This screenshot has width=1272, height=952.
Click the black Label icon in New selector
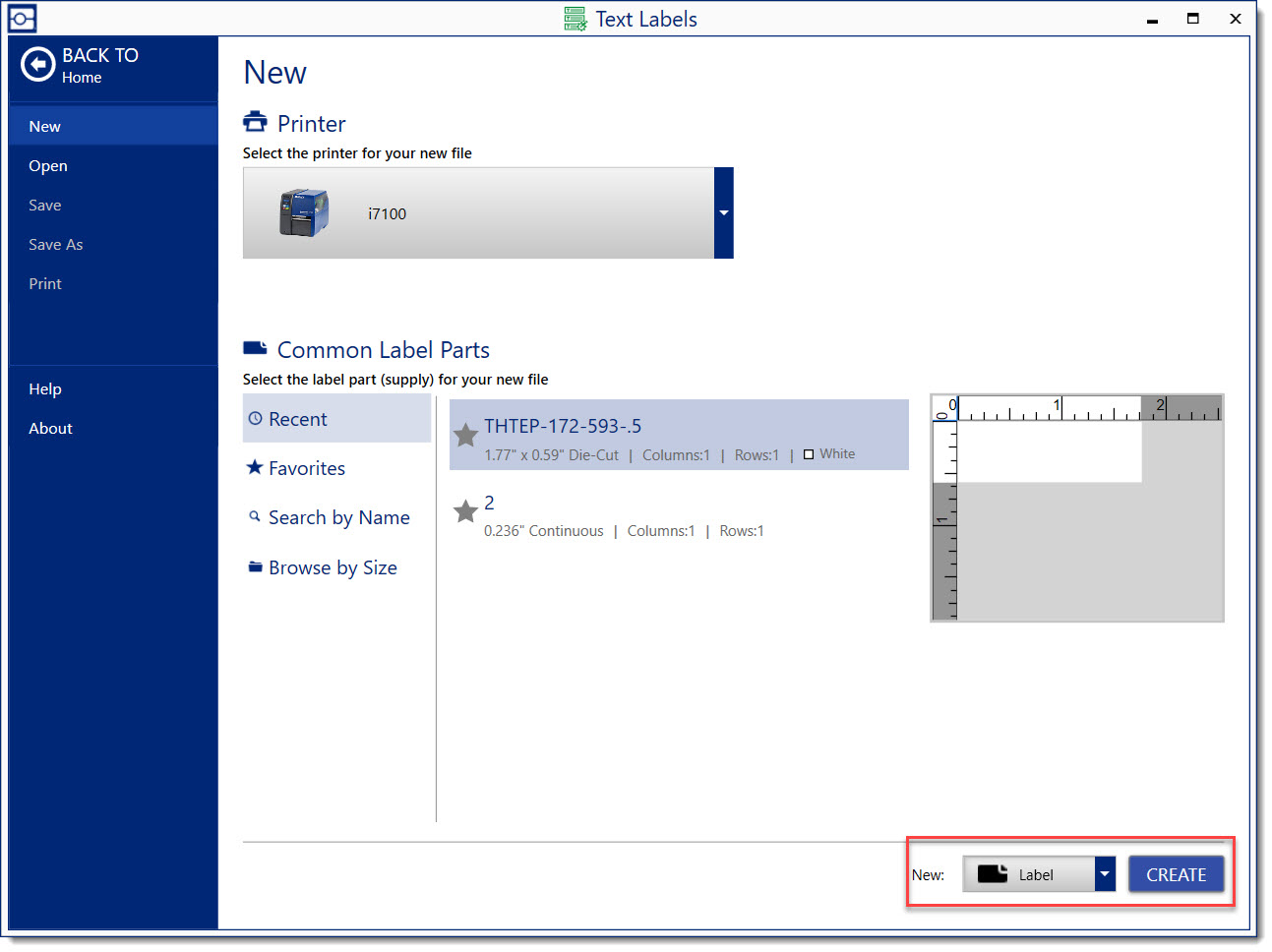click(x=992, y=874)
